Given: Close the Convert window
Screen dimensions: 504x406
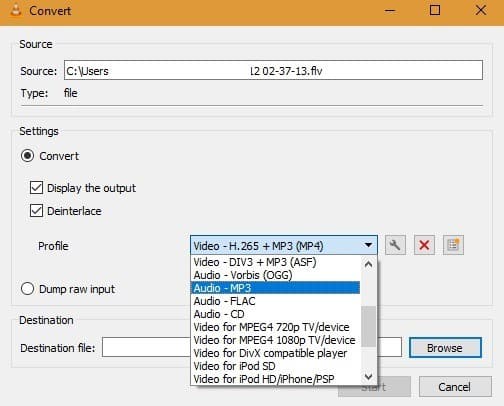Looking at the screenshot, I should pyautogui.click(x=481, y=10).
